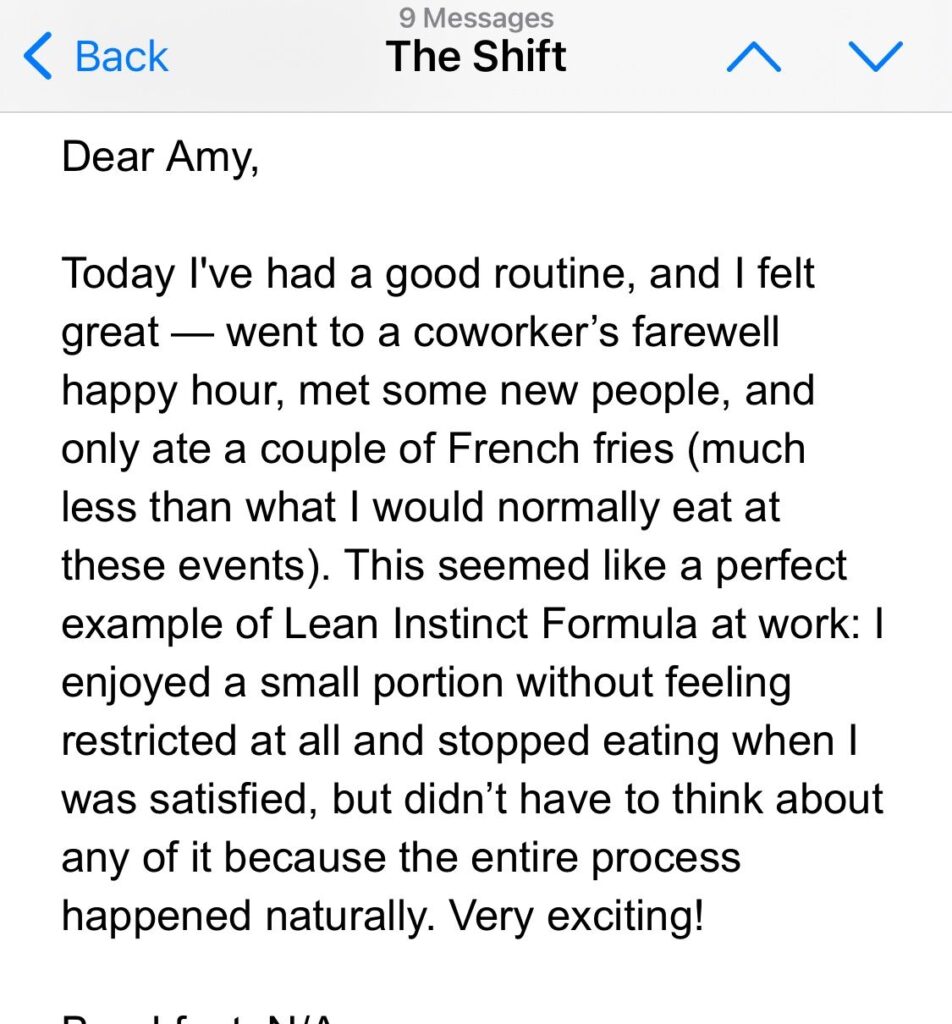
Task: Tap the words 'was satisfied' in text
Action: pos(189,800)
